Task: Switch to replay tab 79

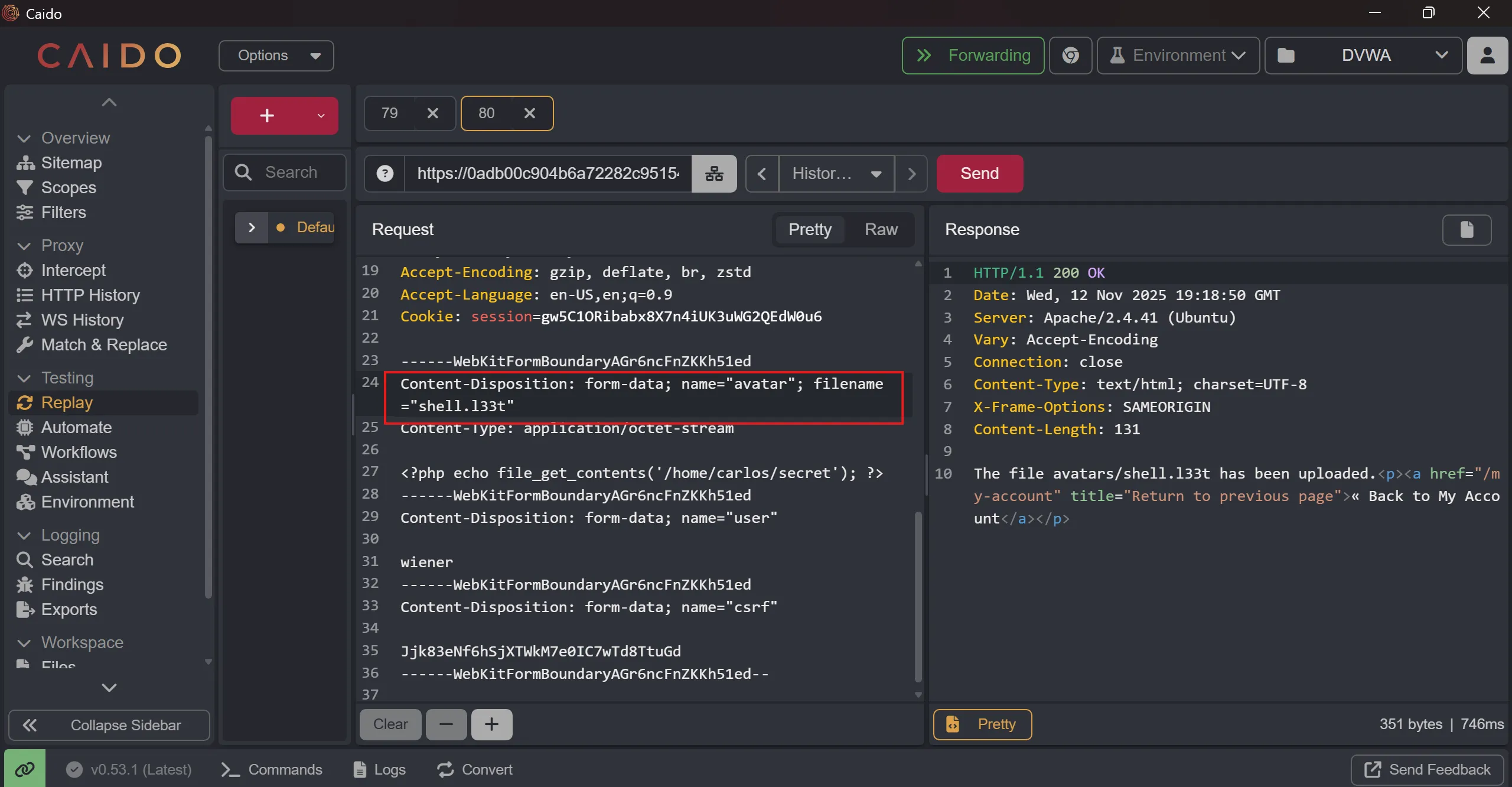Action: tap(390, 113)
